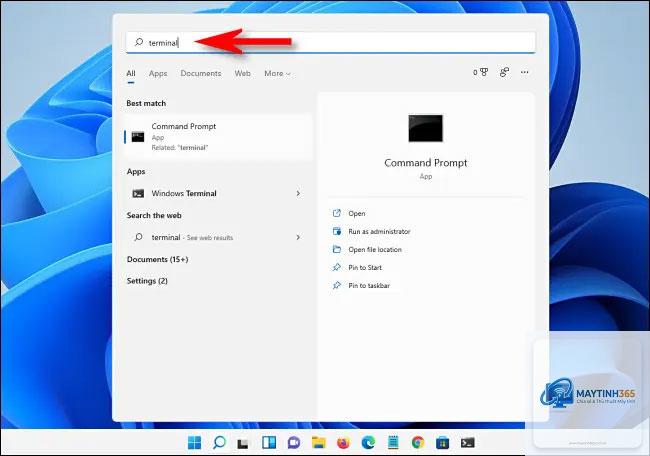This screenshot has height=456, width=650.
Task: Choose Open file location
Action: click(x=375, y=250)
